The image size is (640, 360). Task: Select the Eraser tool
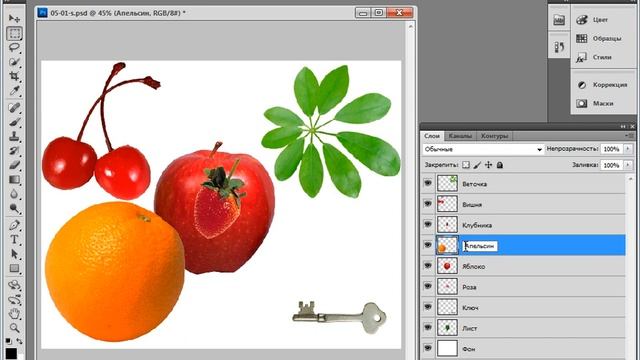(x=14, y=165)
